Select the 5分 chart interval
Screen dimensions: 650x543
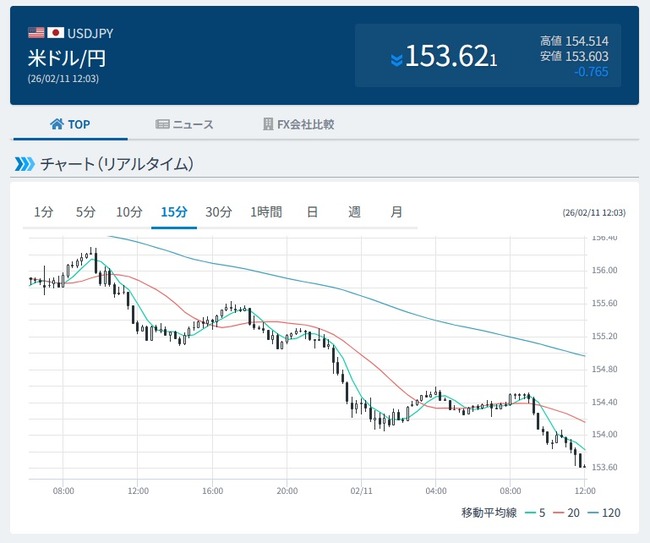(x=86, y=212)
